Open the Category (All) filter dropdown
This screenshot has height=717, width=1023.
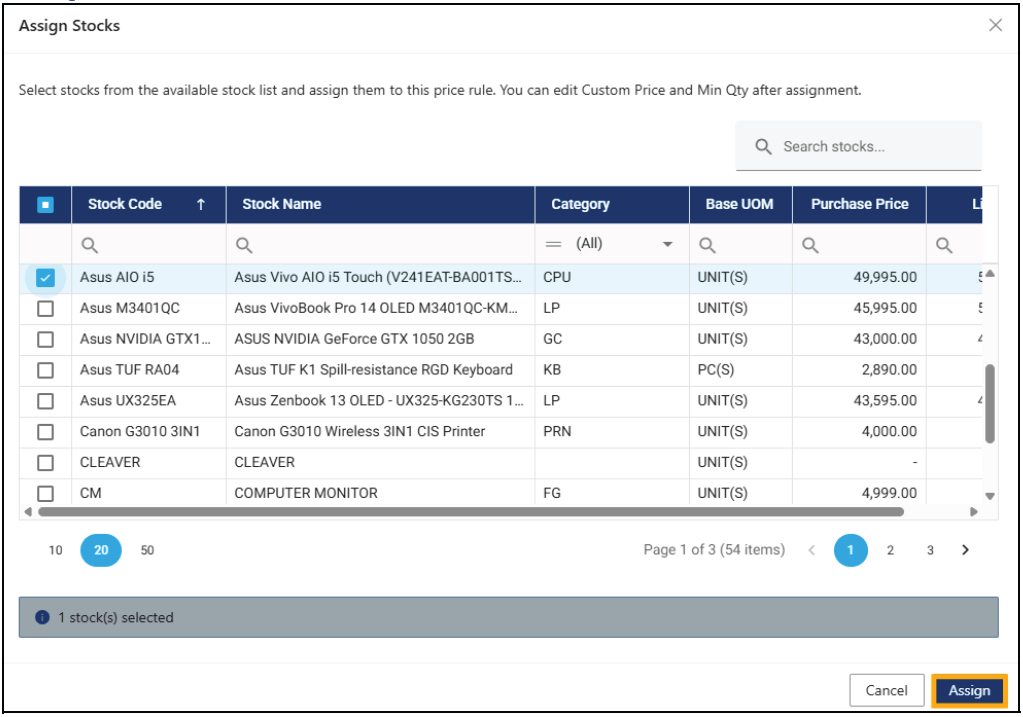pyautogui.click(x=667, y=244)
